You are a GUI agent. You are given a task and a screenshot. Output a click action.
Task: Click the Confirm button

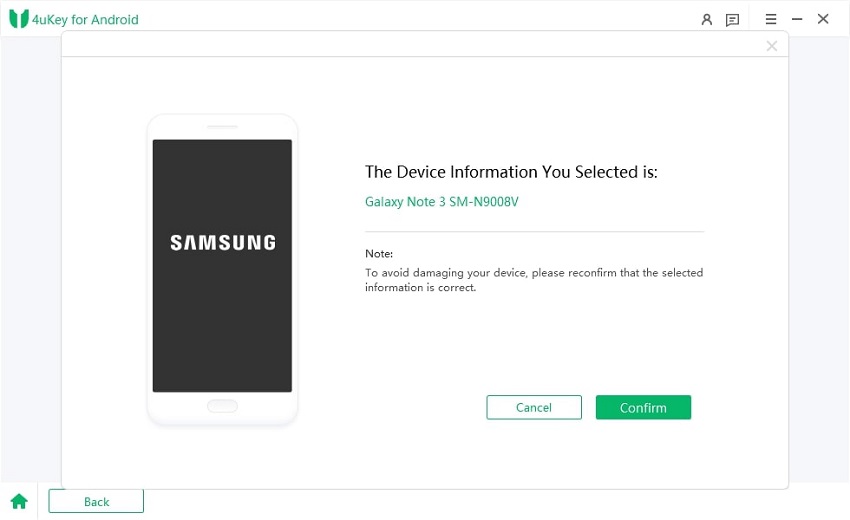(x=643, y=407)
